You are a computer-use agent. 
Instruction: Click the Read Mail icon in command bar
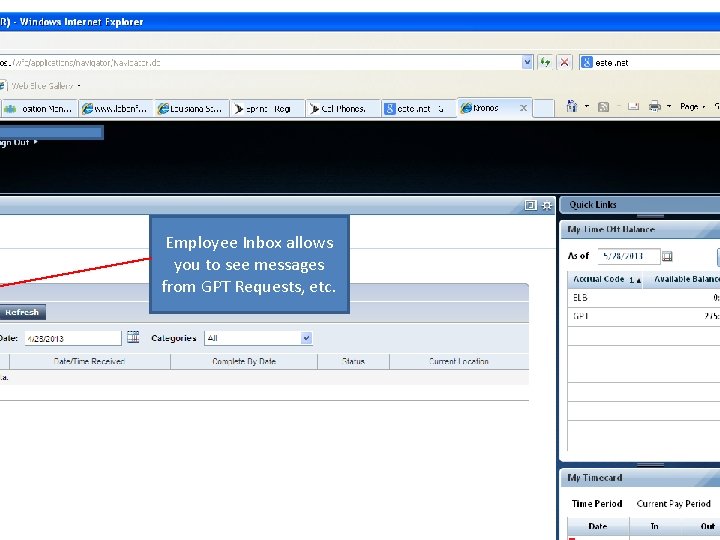[633, 107]
